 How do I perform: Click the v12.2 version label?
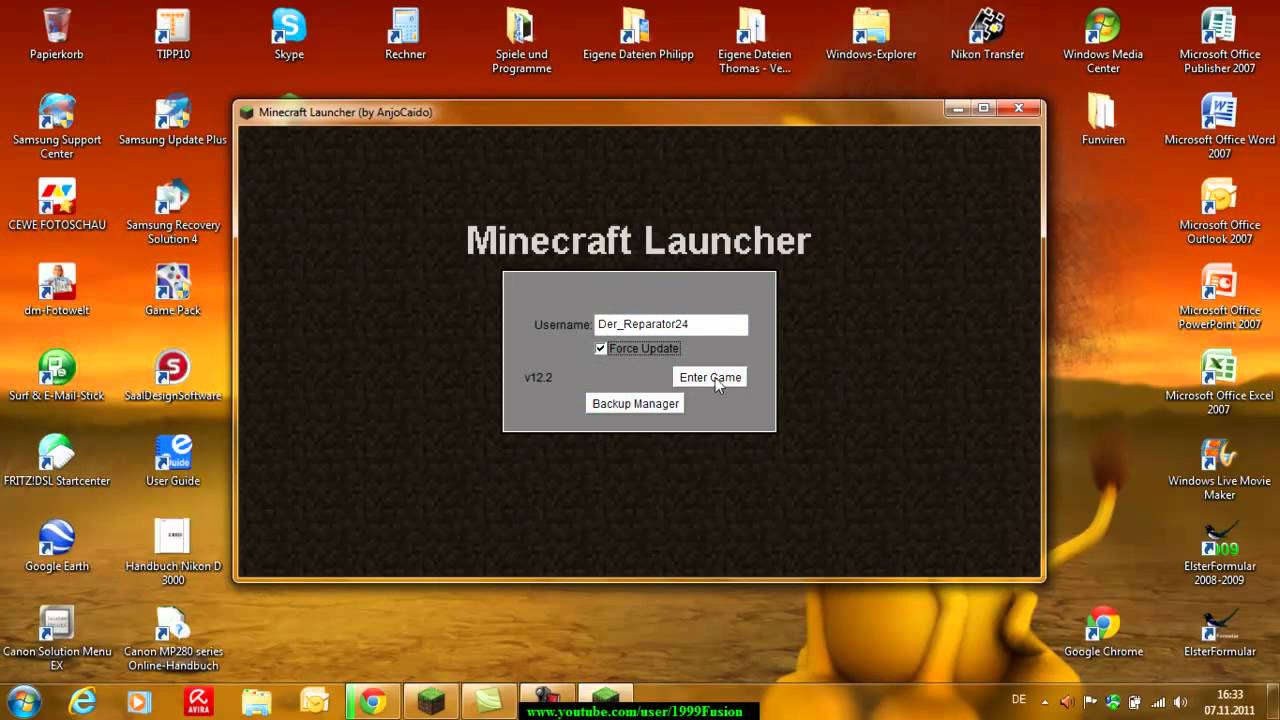coord(538,378)
